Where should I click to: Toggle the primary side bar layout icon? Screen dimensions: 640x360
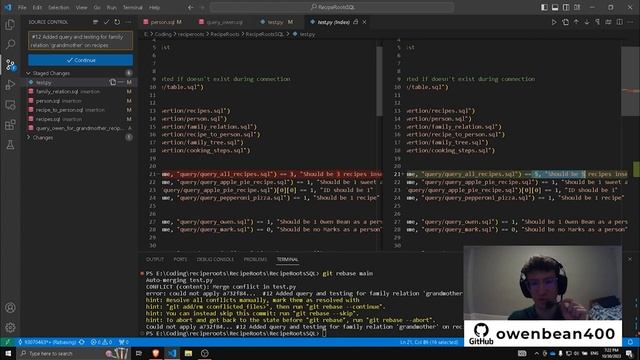tap(544, 7)
